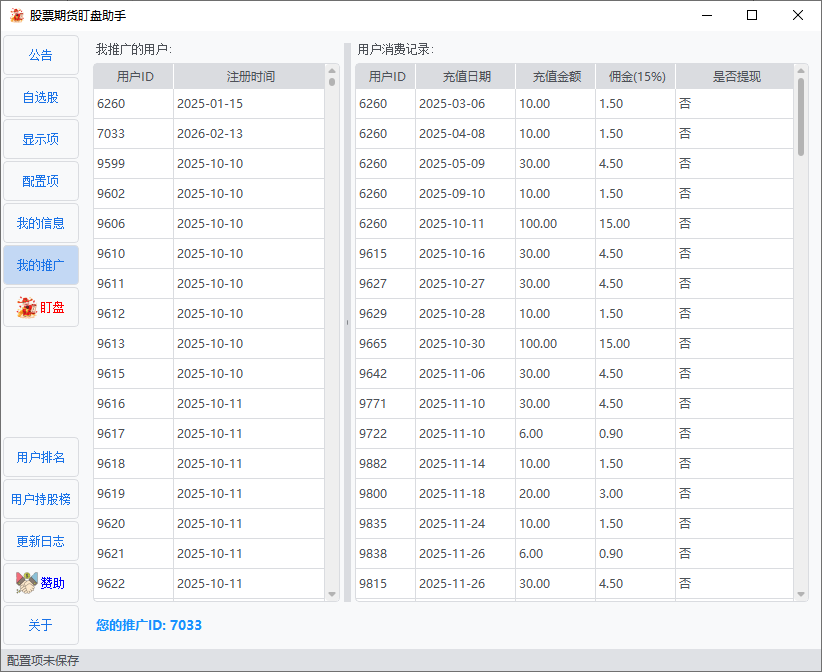This screenshot has height=672, width=822.
Task: Open the 关于 page
Action: click(x=41, y=625)
